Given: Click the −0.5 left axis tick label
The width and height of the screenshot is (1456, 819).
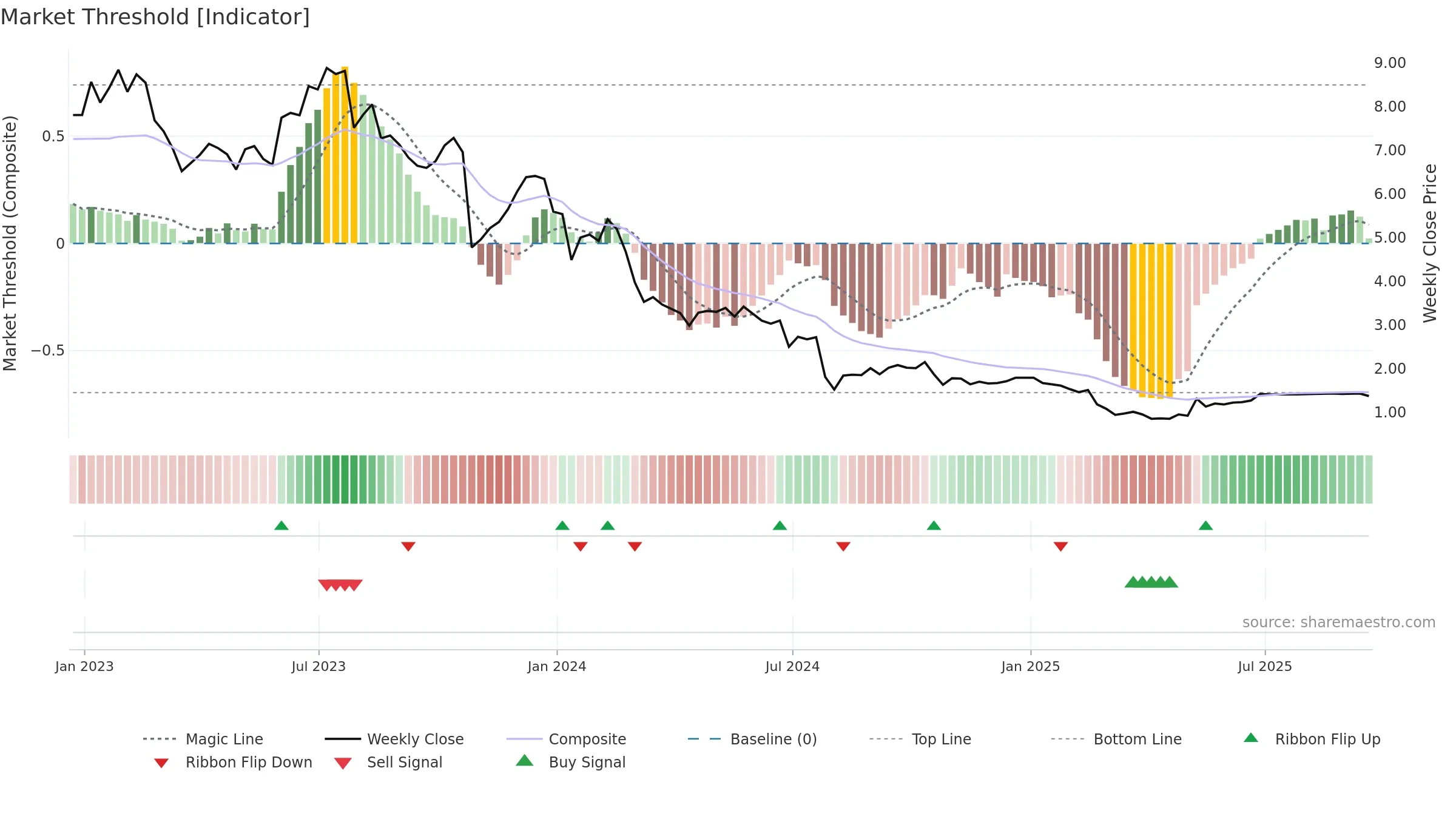Looking at the screenshot, I should click(x=48, y=351).
